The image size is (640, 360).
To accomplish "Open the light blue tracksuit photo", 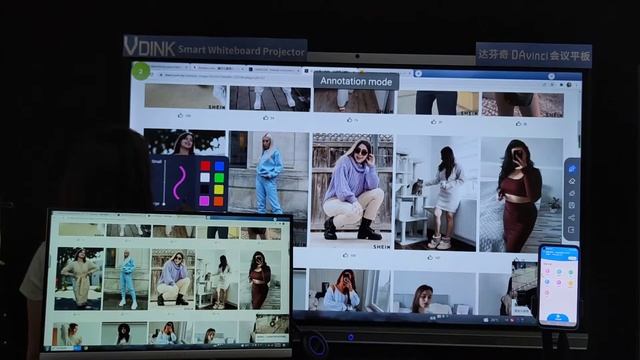I will click(x=269, y=172).
